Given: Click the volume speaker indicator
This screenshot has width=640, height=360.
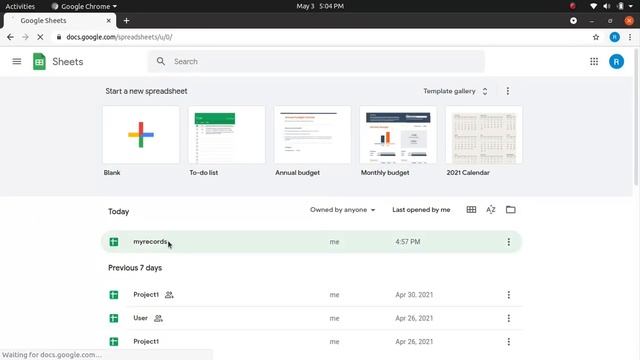Looking at the screenshot, I should (607, 6).
